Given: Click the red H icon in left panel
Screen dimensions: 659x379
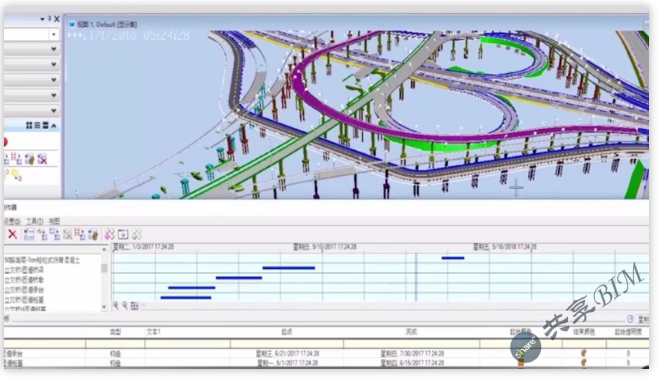Looking at the screenshot, I should coord(17,159).
